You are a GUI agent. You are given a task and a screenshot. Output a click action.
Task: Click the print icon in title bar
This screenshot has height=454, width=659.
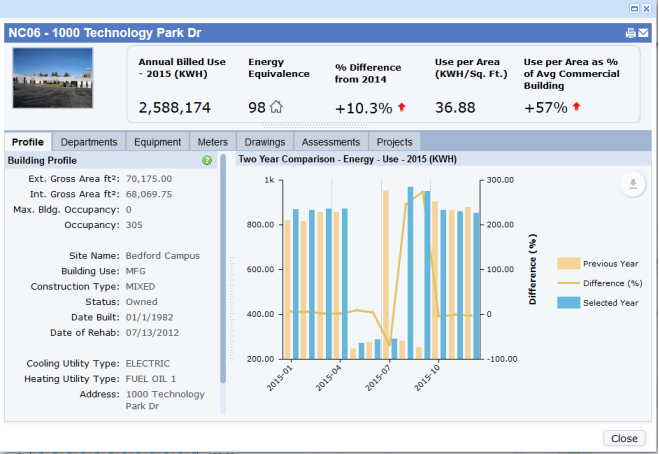tap(630, 33)
